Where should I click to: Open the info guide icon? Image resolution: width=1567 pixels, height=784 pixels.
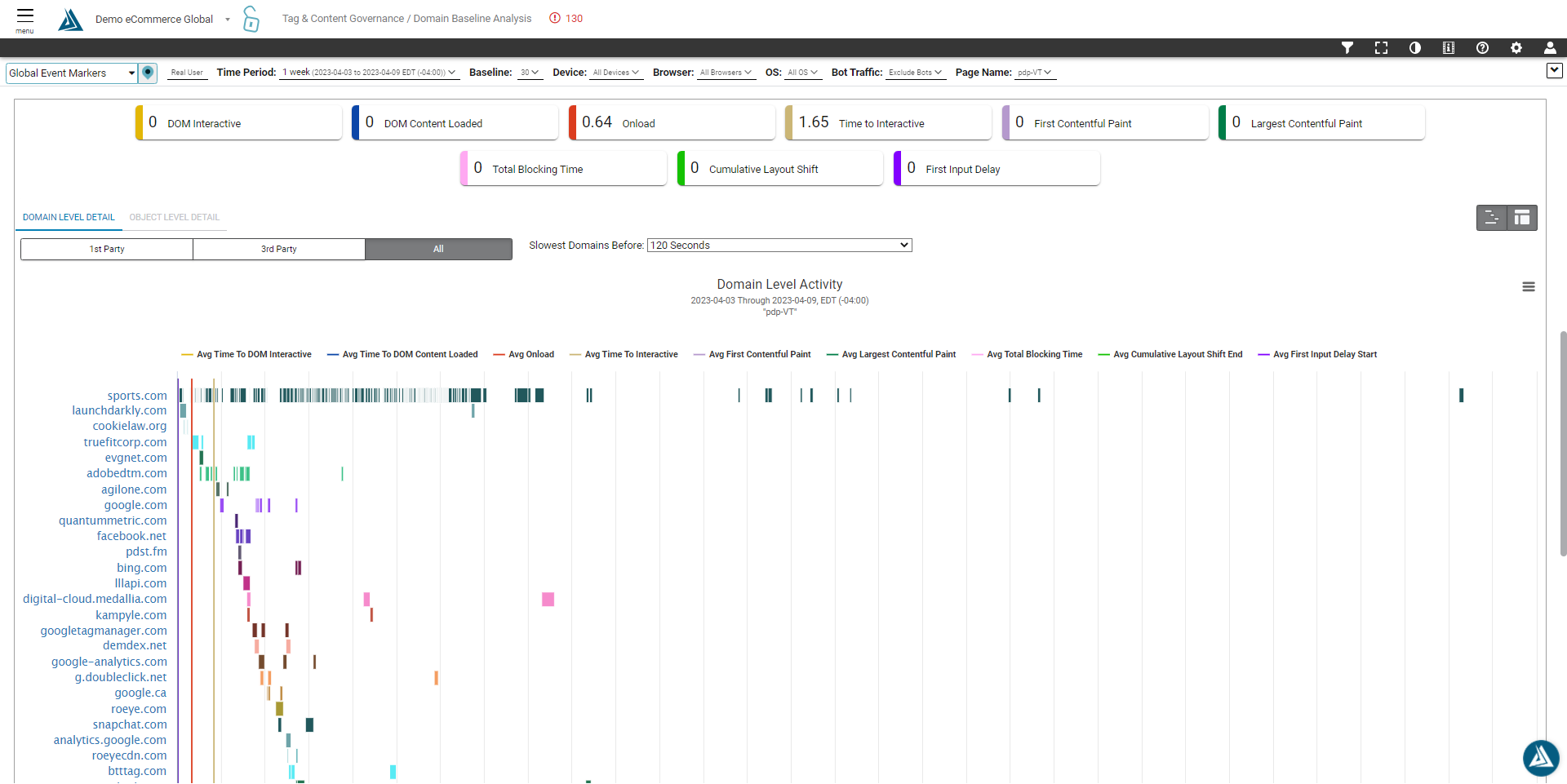pos(1449,48)
